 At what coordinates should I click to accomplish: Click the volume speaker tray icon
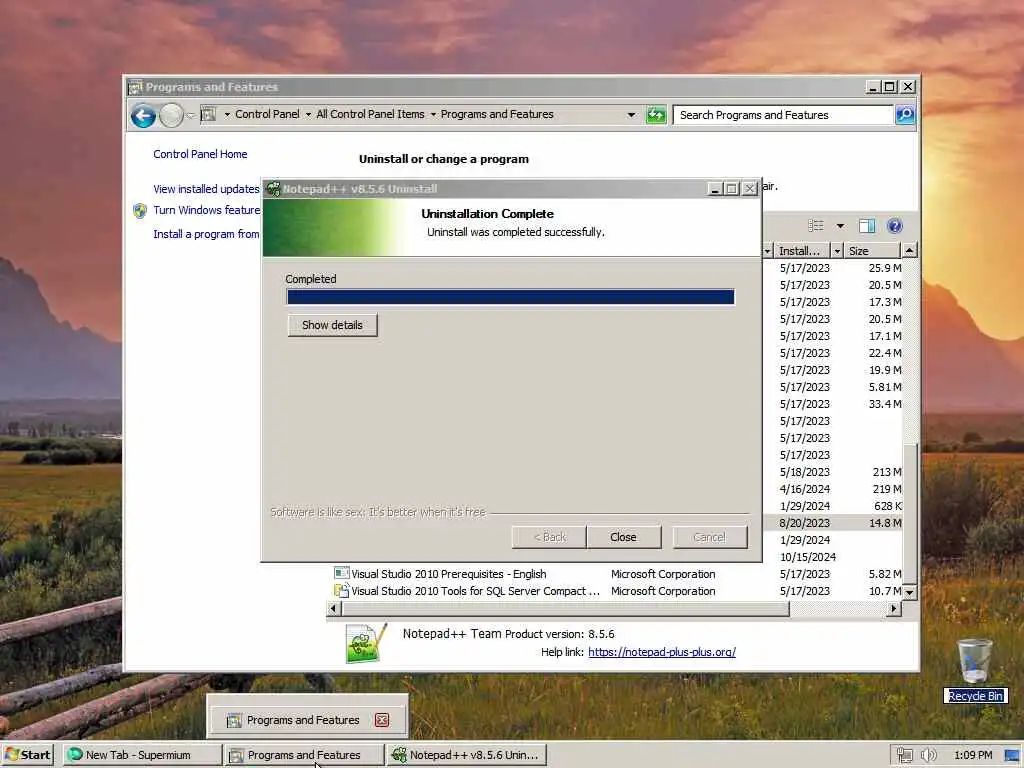pyautogui.click(x=928, y=755)
